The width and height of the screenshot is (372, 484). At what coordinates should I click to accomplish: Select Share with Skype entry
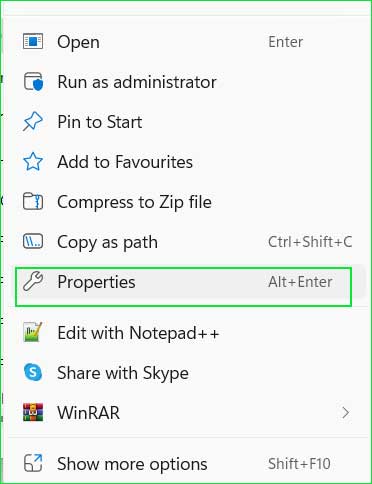(x=184, y=373)
